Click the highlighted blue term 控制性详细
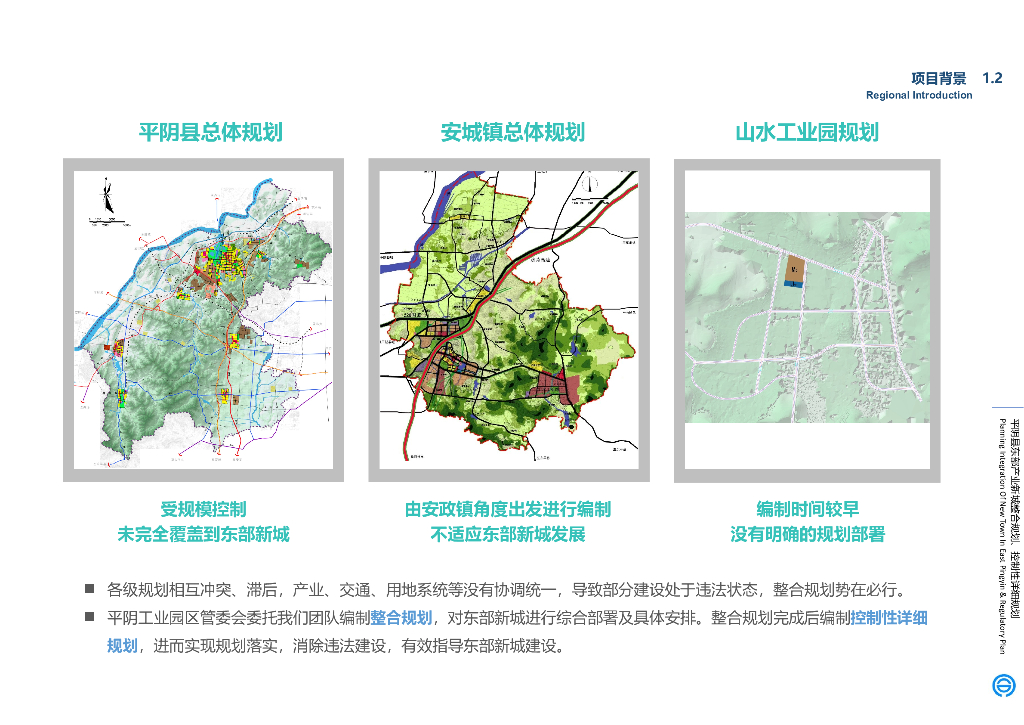The image size is (1024, 725). pyautogui.click(x=889, y=618)
